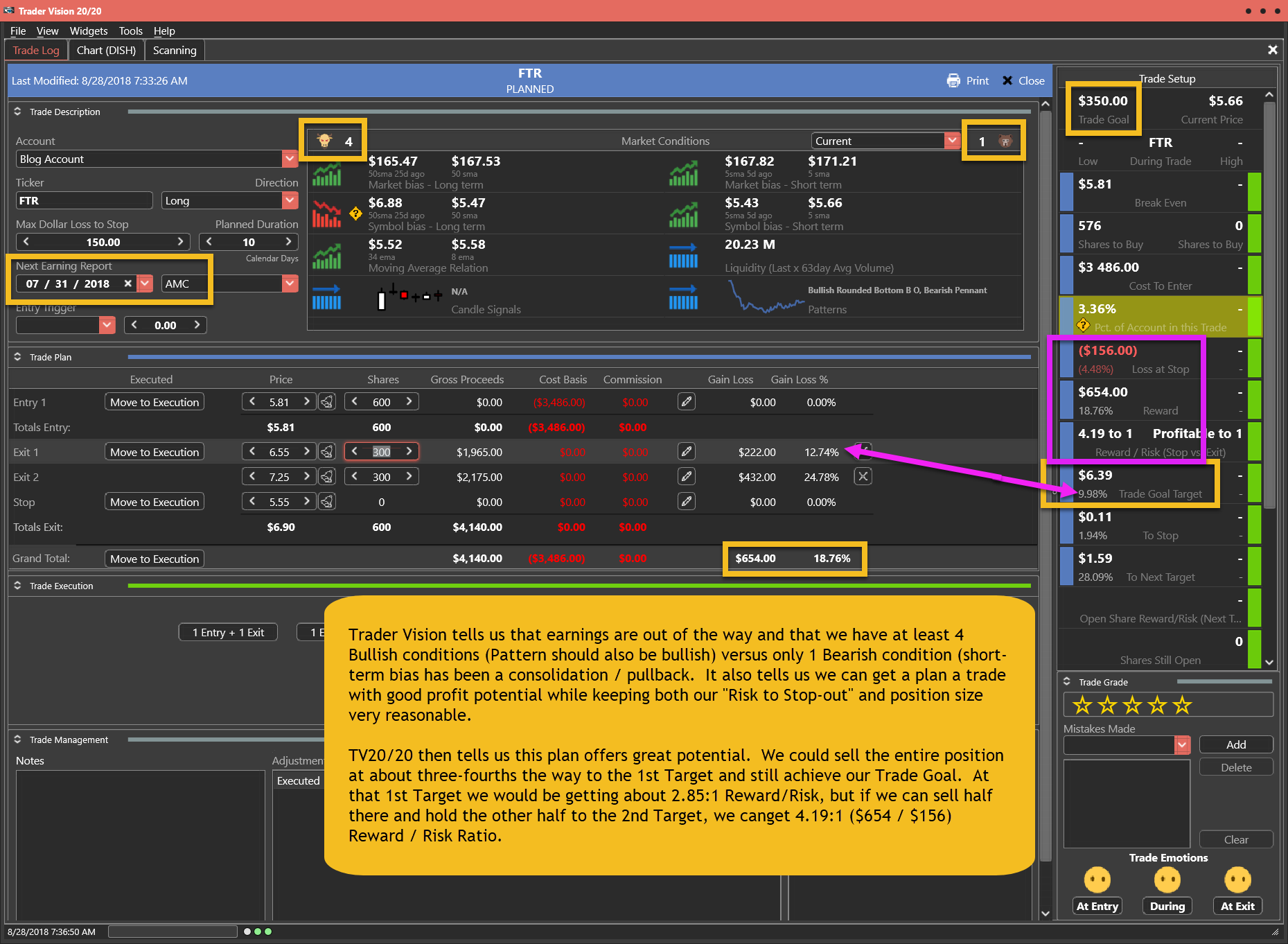The width and height of the screenshot is (1288, 944).
Task: Click the At Entry emotion face icon
Action: coord(1097,880)
